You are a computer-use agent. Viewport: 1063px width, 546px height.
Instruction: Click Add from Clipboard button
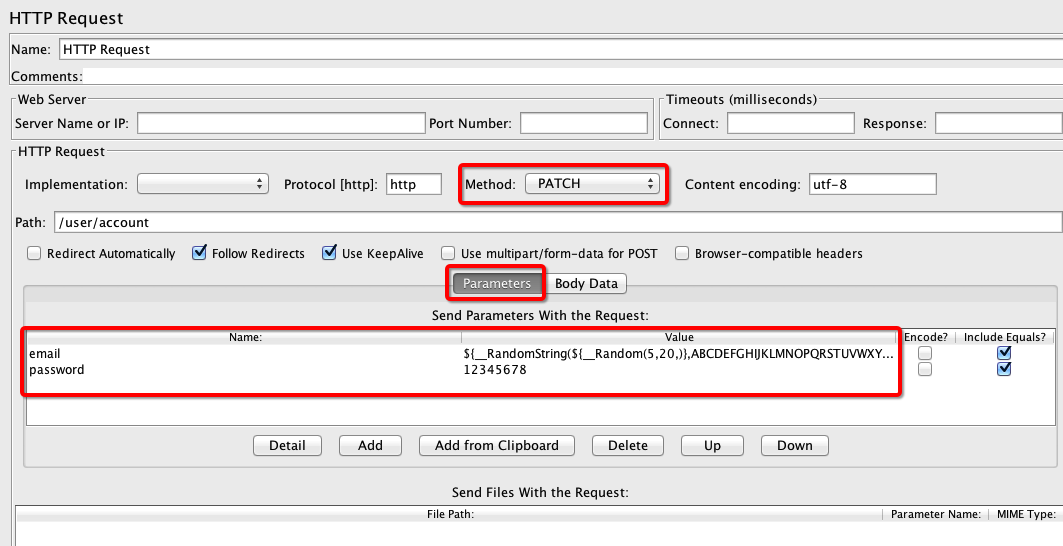[x=497, y=445]
